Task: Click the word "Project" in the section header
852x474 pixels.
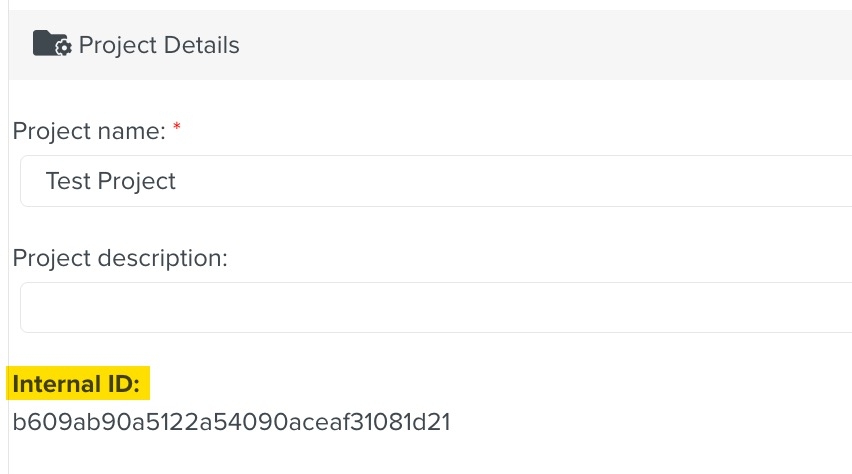Action: [x=115, y=45]
